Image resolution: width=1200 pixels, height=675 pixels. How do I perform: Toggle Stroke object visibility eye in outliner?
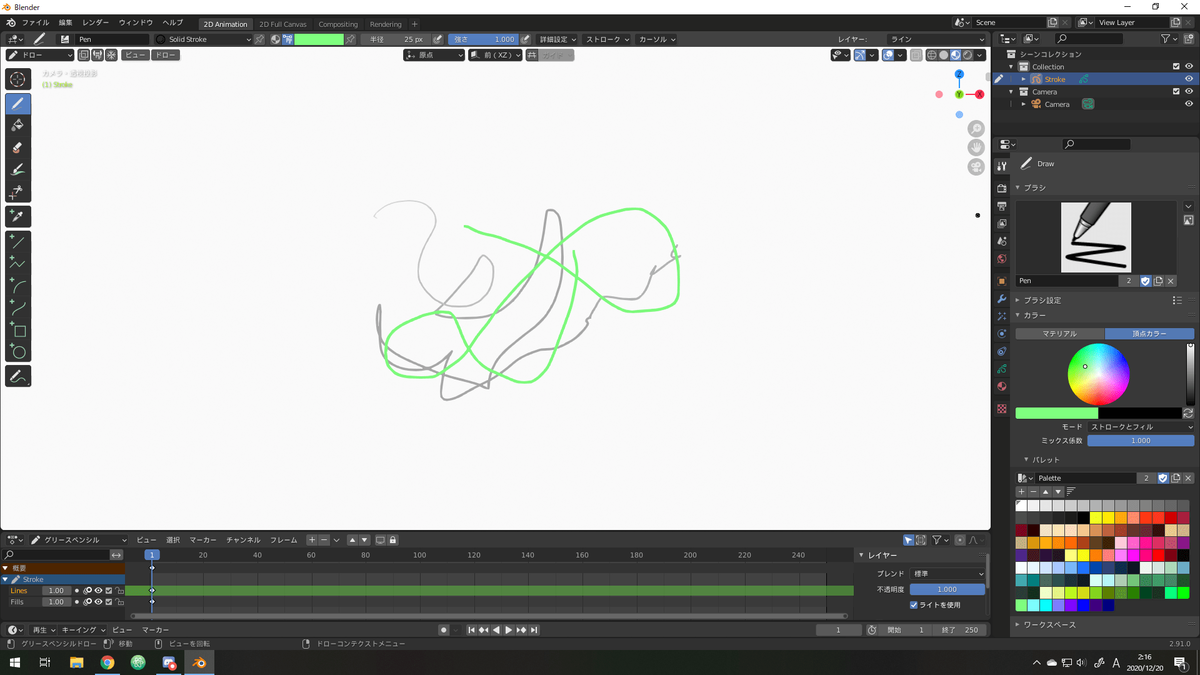click(x=1189, y=79)
